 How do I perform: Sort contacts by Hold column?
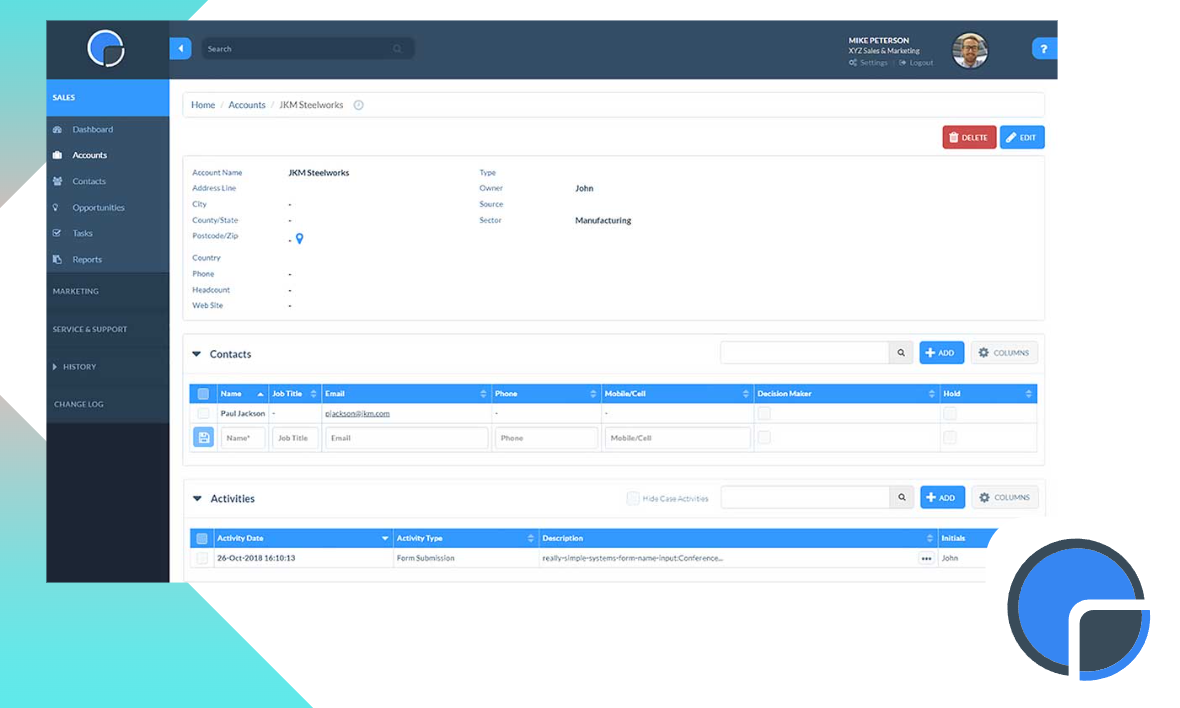(988, 394)
